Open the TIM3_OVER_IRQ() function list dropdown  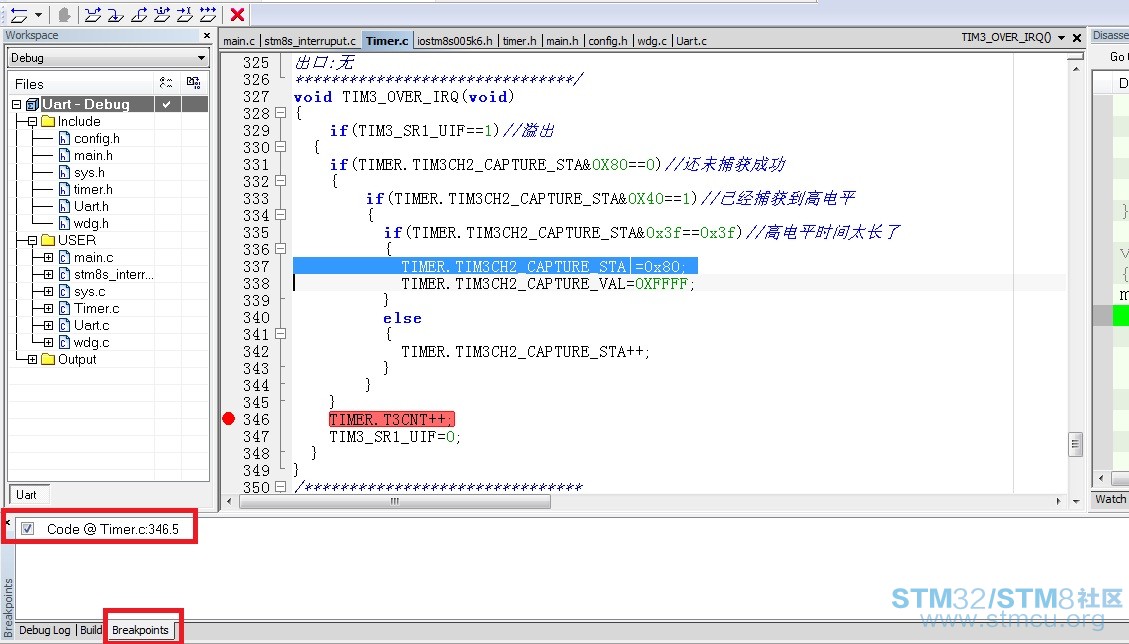point(1061,37)
